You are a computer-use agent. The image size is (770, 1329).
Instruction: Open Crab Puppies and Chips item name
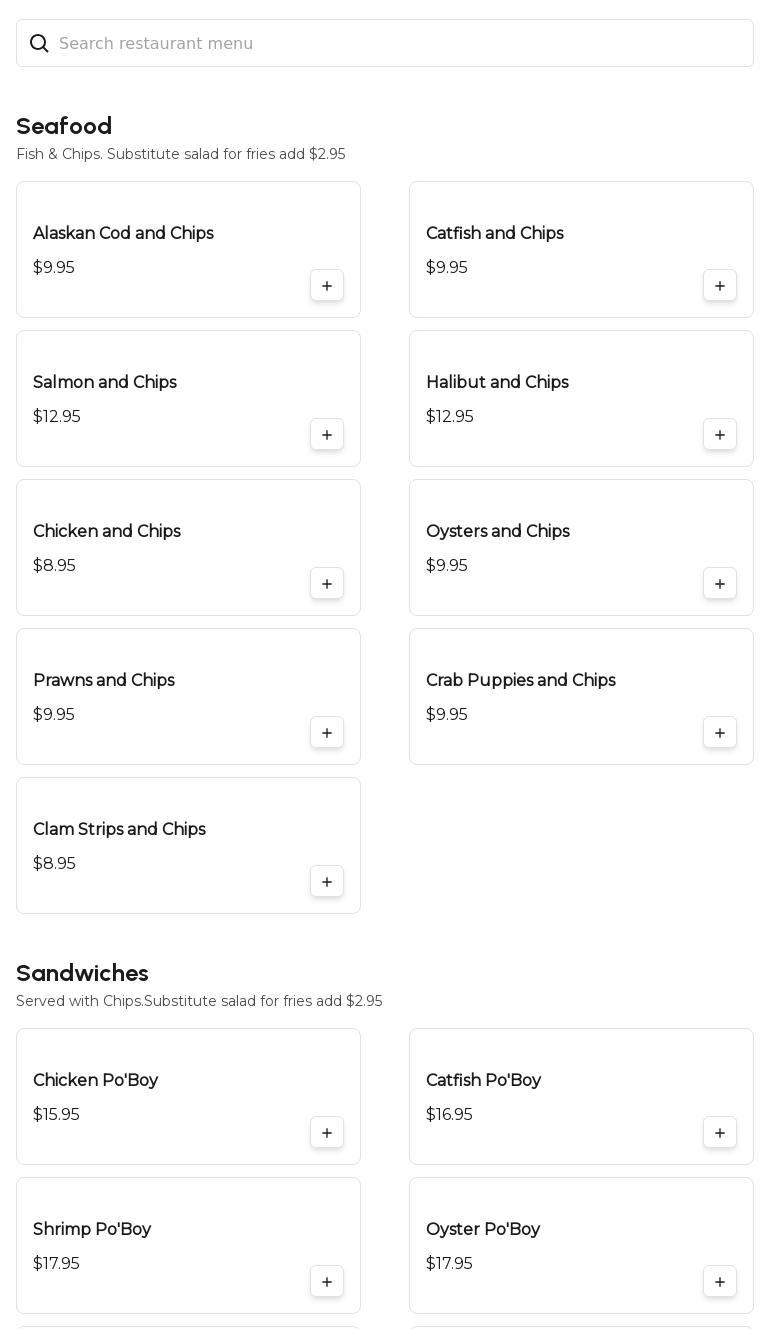tap(520, 680)
